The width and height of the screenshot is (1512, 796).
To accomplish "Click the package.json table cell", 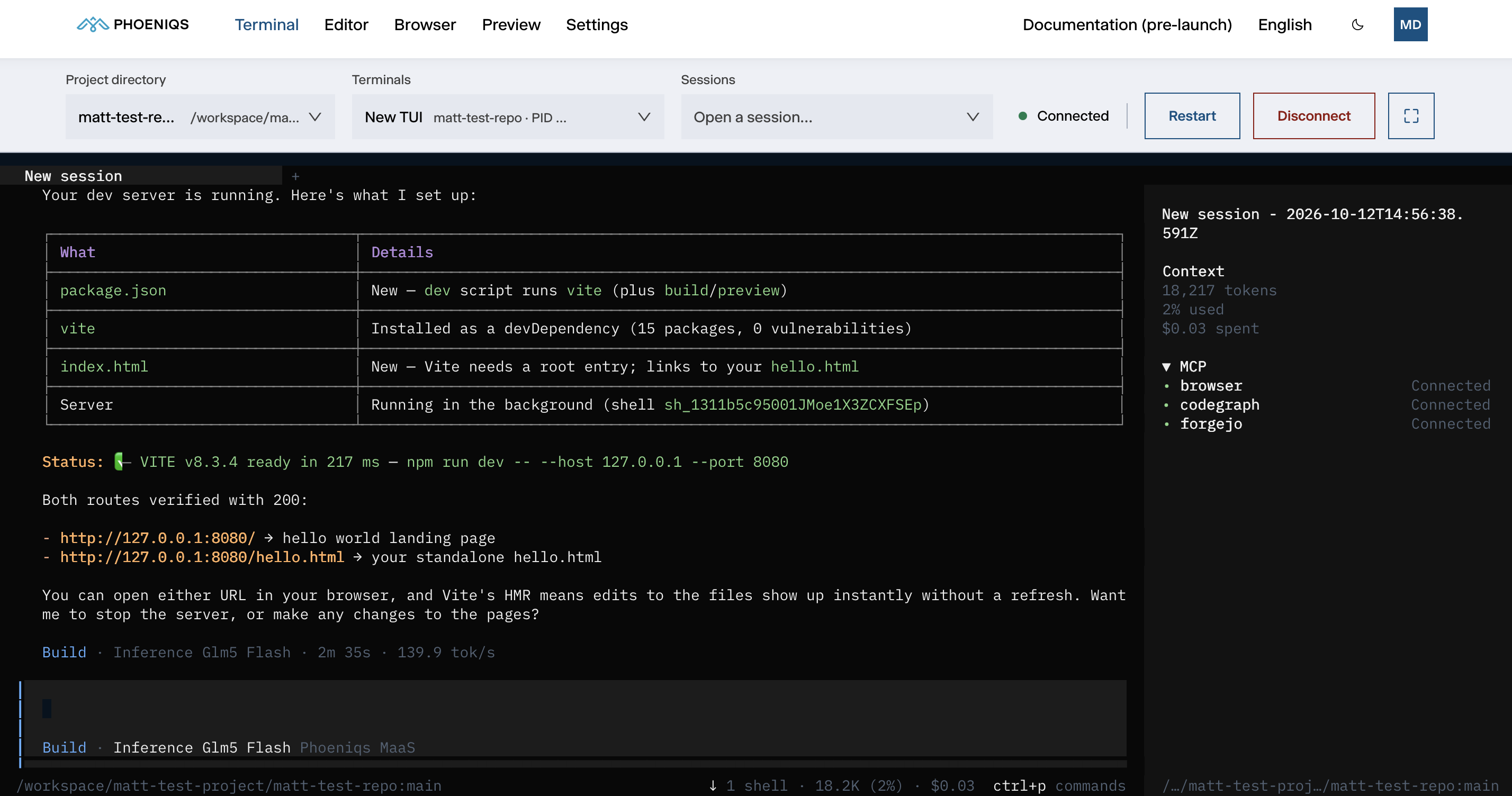I will (x=113, y=291).
